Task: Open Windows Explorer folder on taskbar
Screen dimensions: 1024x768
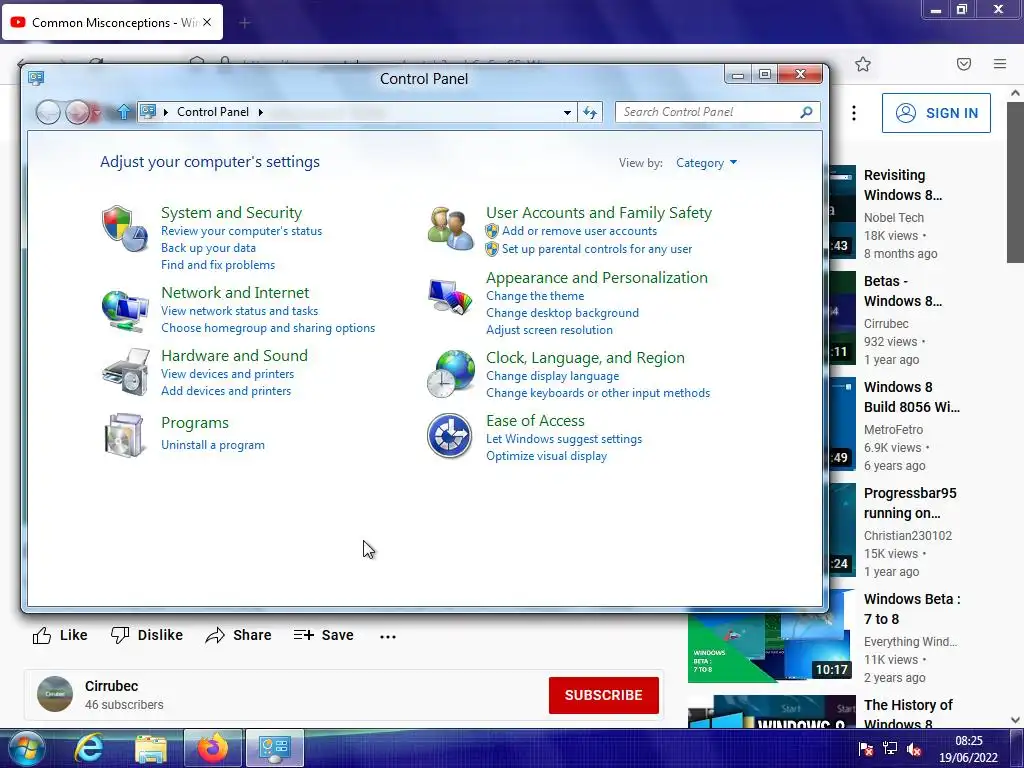Action: (x=151, y=748)
